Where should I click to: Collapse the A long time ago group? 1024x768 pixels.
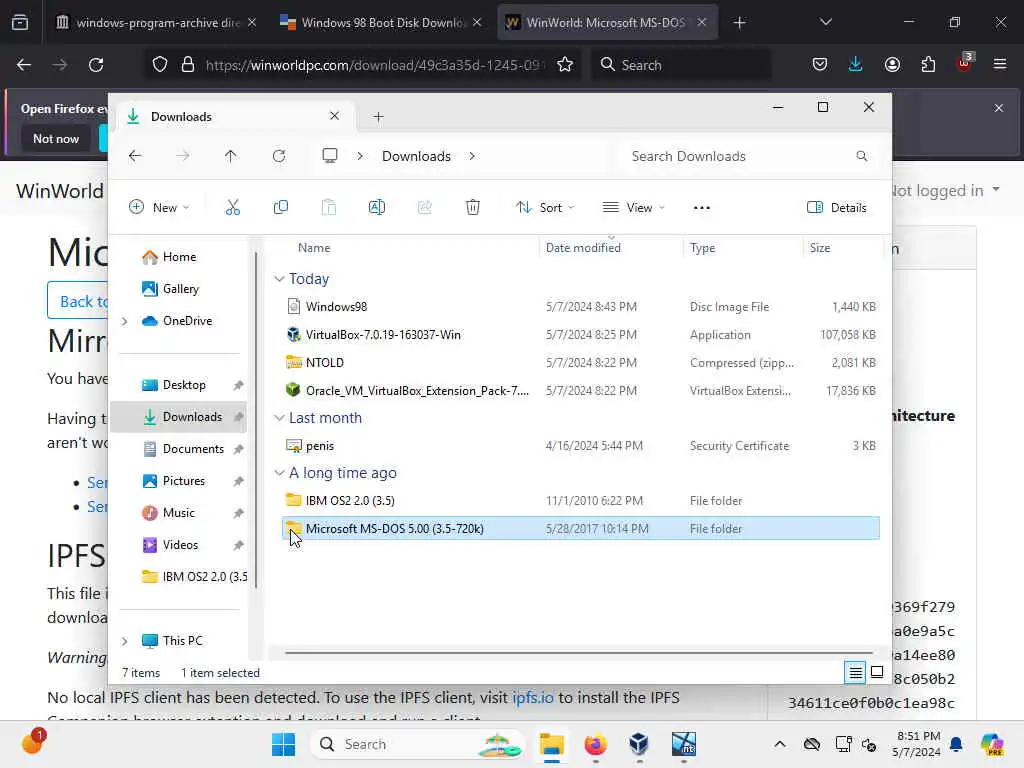280,473
